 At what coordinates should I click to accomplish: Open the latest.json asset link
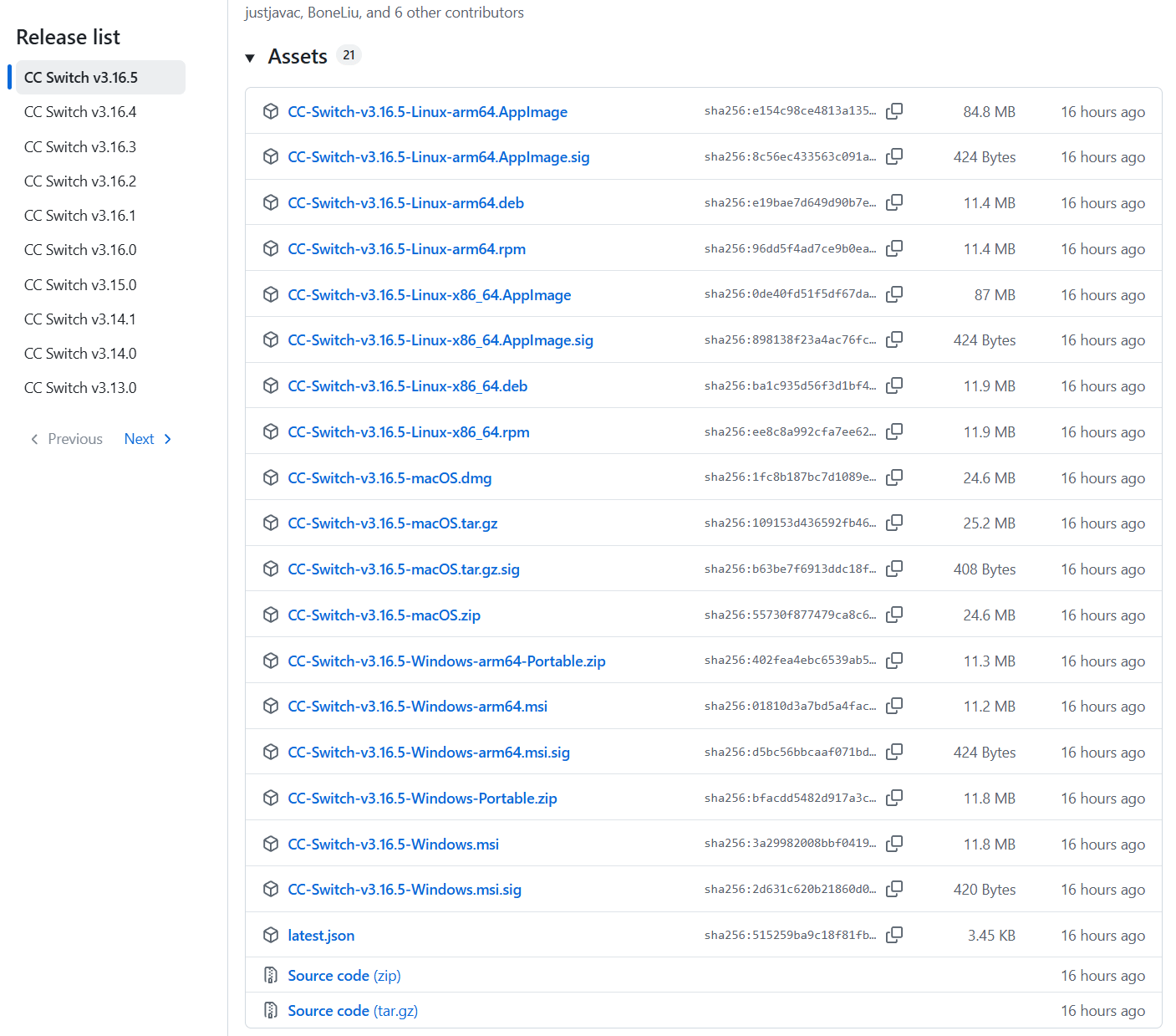coord(321,936)
